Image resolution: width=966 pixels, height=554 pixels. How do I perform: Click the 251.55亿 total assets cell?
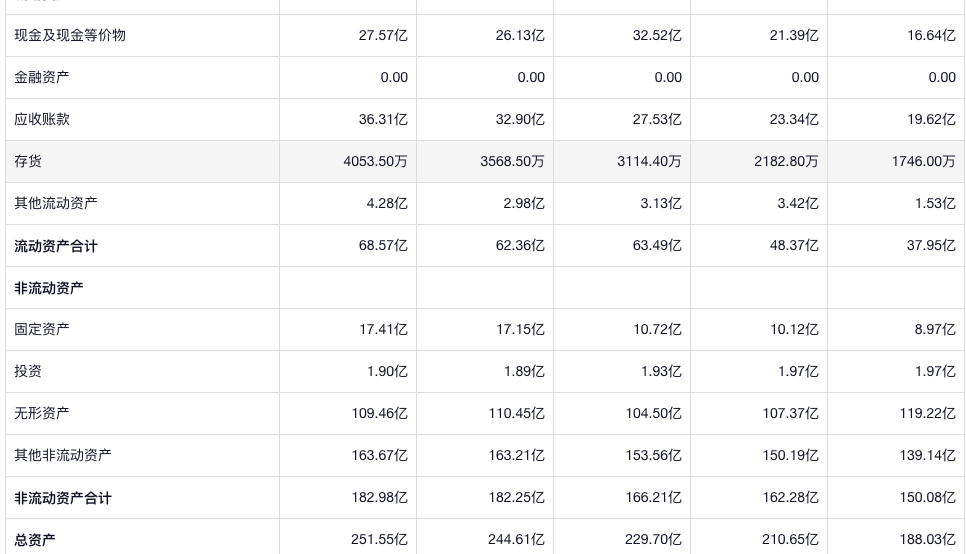[x=379, y=540]
